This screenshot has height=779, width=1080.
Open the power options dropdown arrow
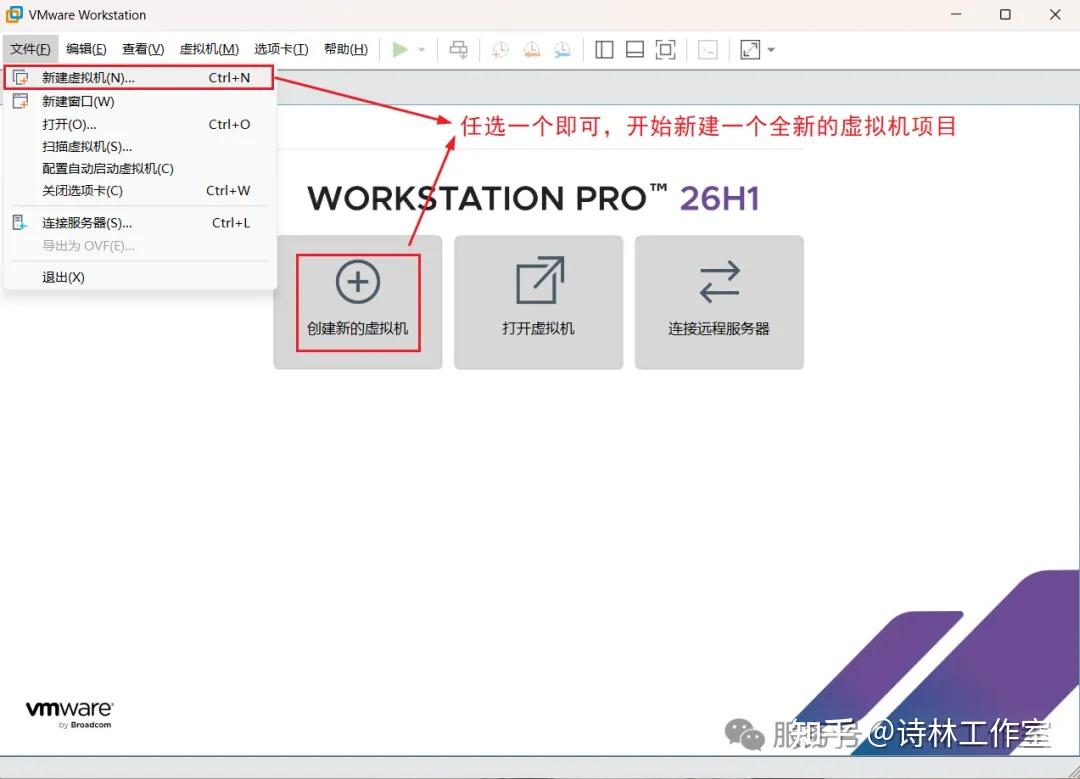422,50
